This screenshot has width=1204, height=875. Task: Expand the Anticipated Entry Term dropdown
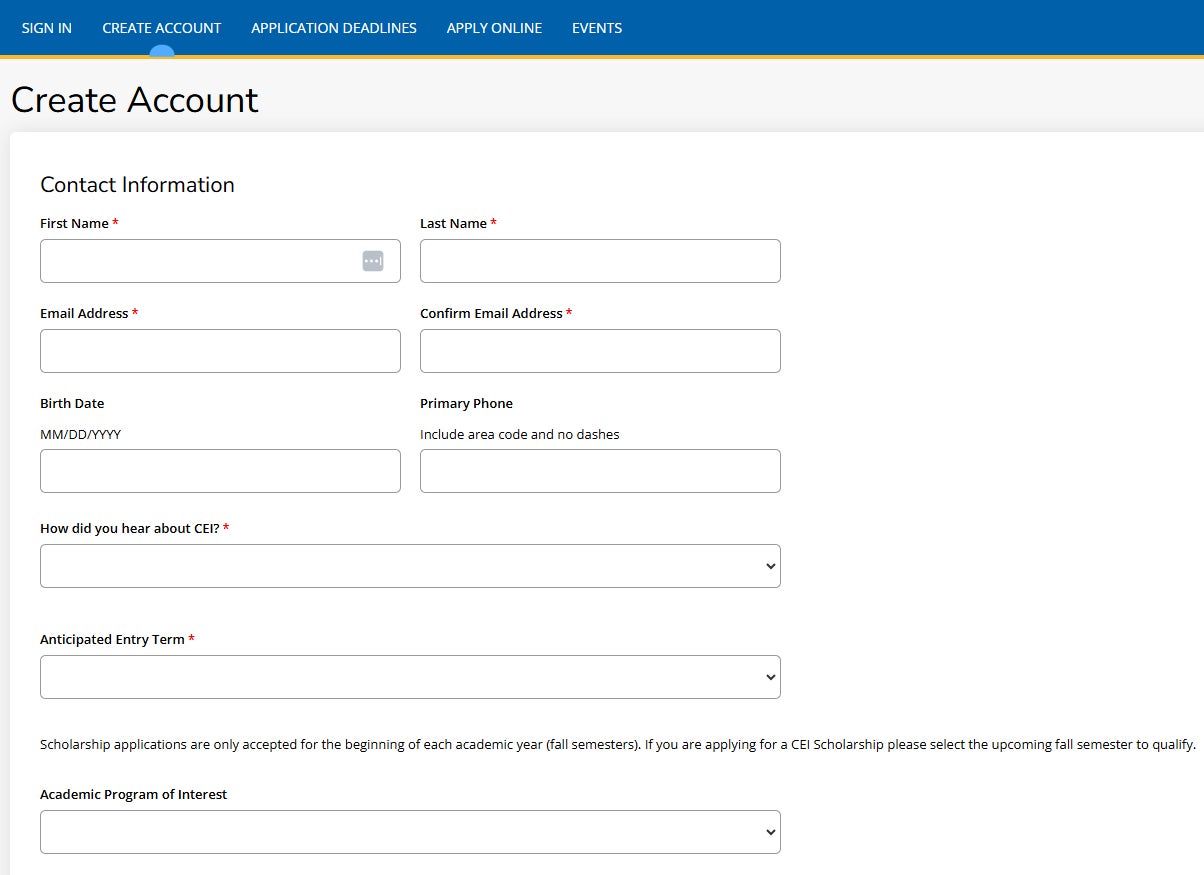click(408, 676)
